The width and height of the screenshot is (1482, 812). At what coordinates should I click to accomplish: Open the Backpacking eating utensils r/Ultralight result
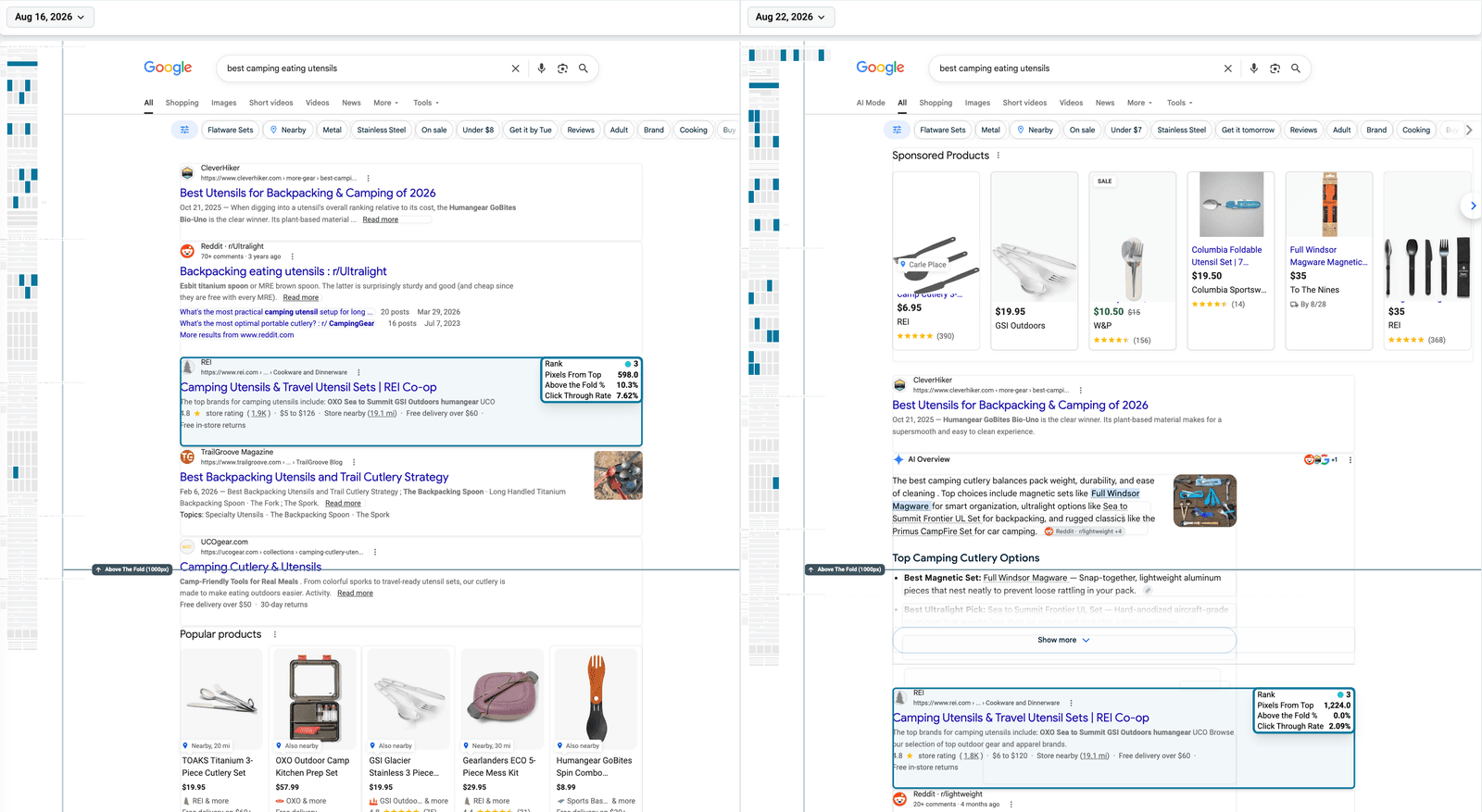pyautogui.click(x=283, y=271)
